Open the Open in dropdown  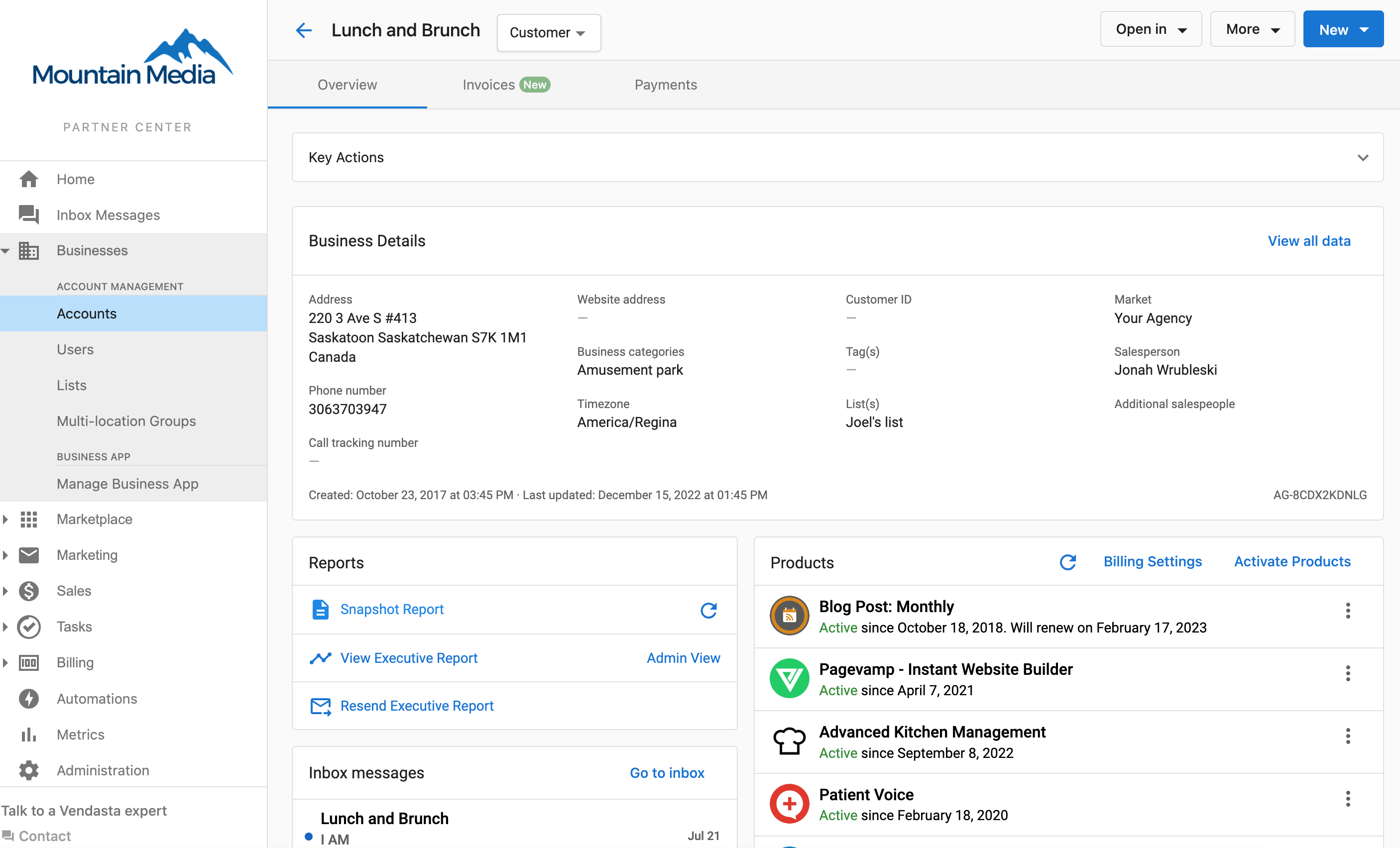coord(1151,29)
